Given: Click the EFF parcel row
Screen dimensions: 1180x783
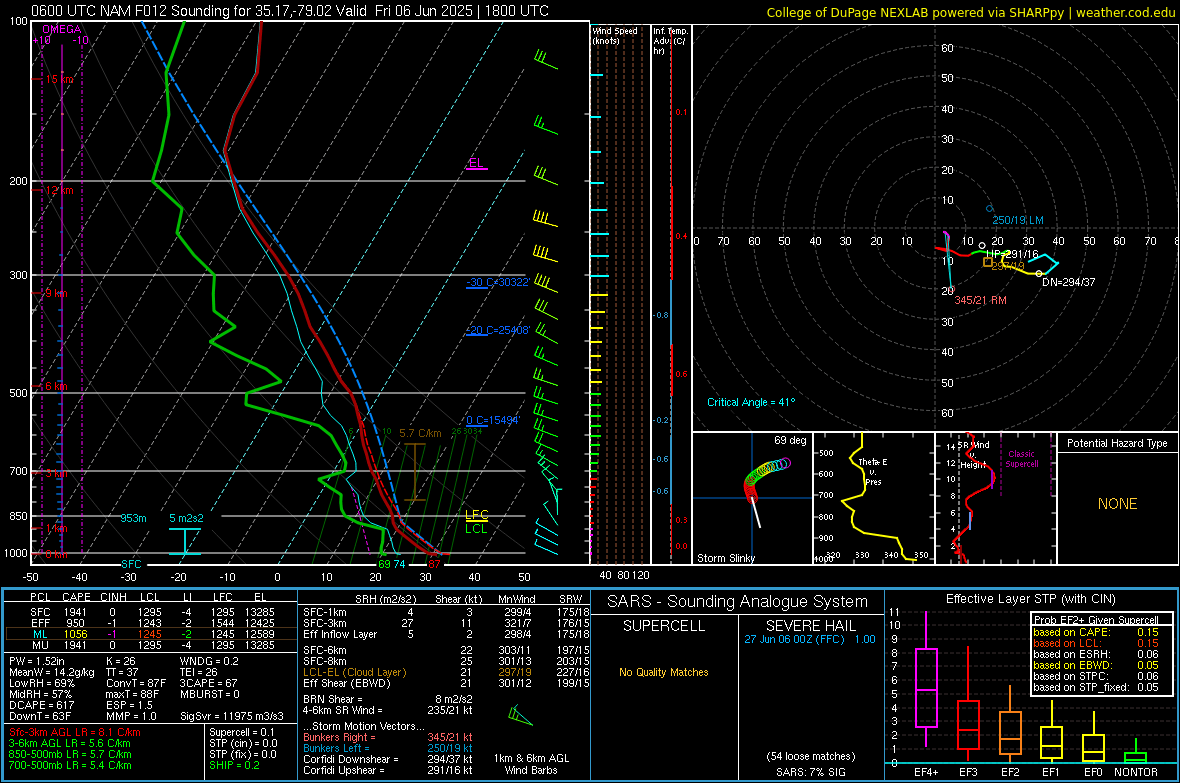Looking at the screenshot, I should [151, 623].
